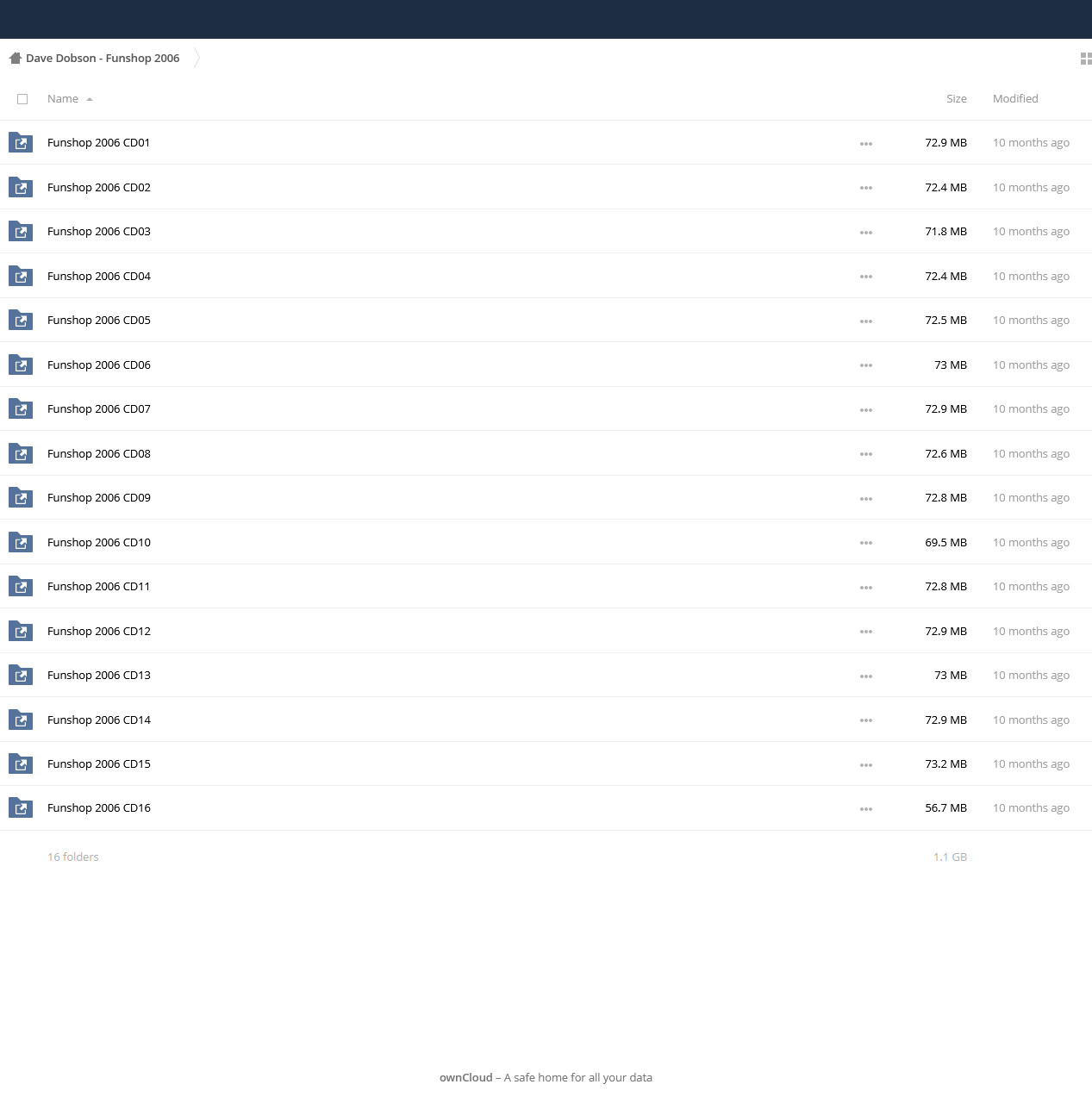This screenshot has height=1103, width=1092.
Task: Click the 16 folders summary text
Action: pyautogui.click(x=73, y=857)
